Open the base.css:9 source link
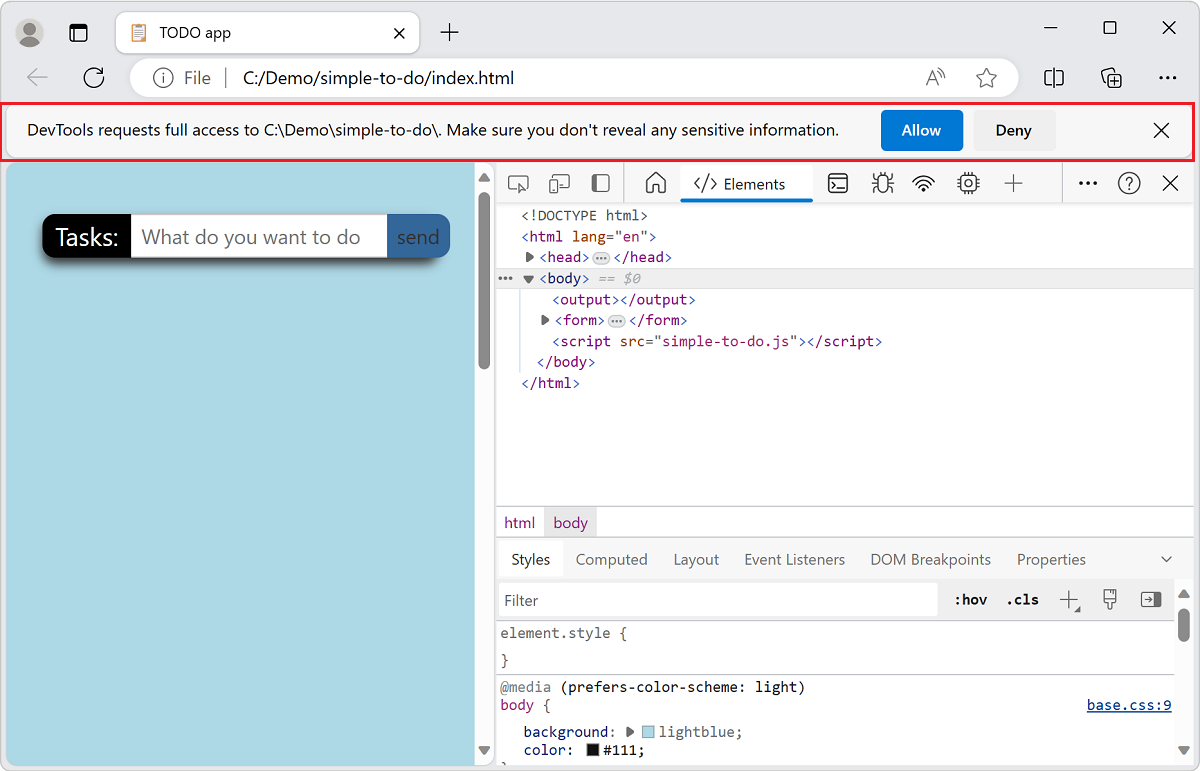Viewport: 1200px width, 771px height. [x=1128, y=705]
